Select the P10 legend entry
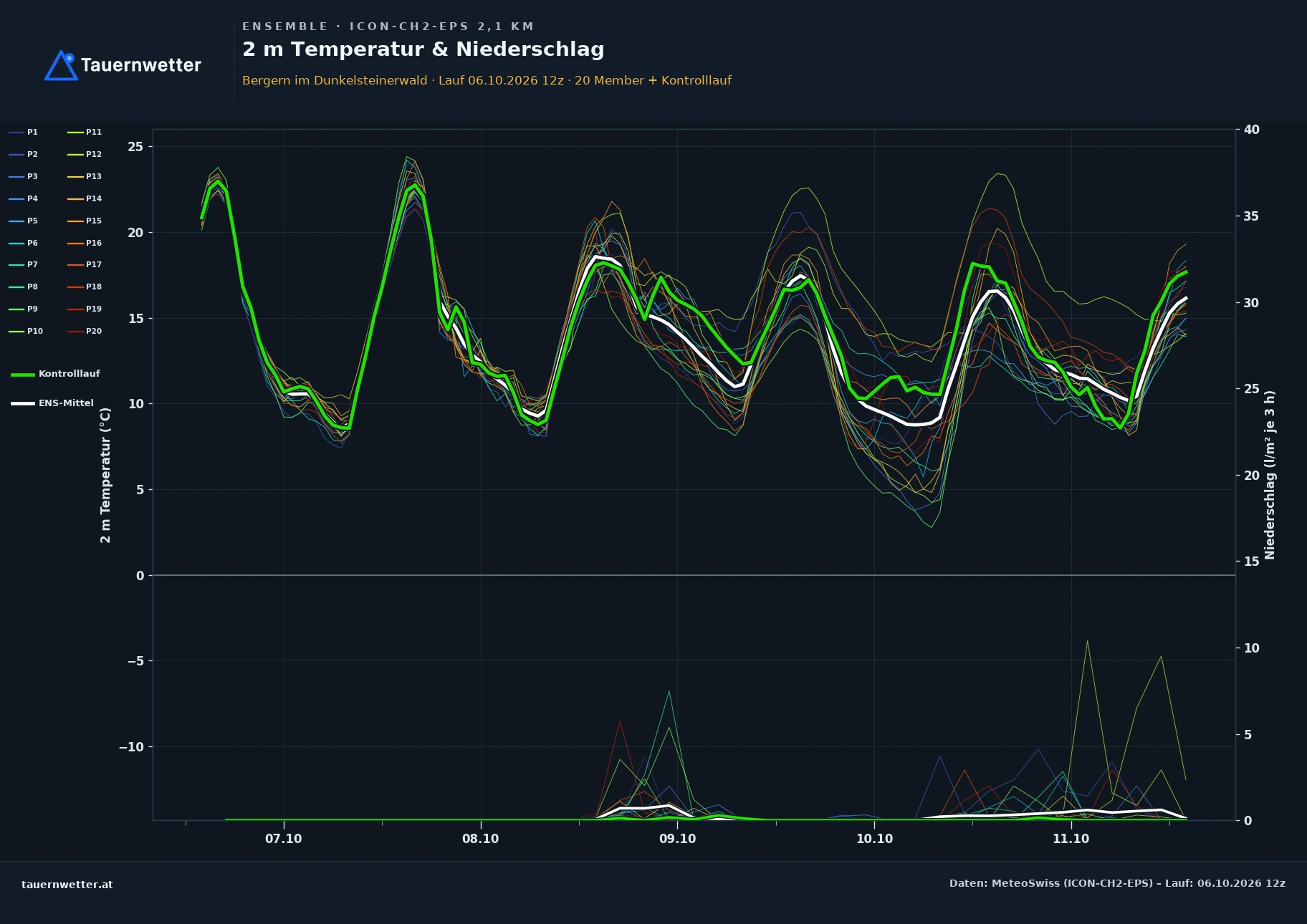The image size is (1307, 924). [26, 331]
